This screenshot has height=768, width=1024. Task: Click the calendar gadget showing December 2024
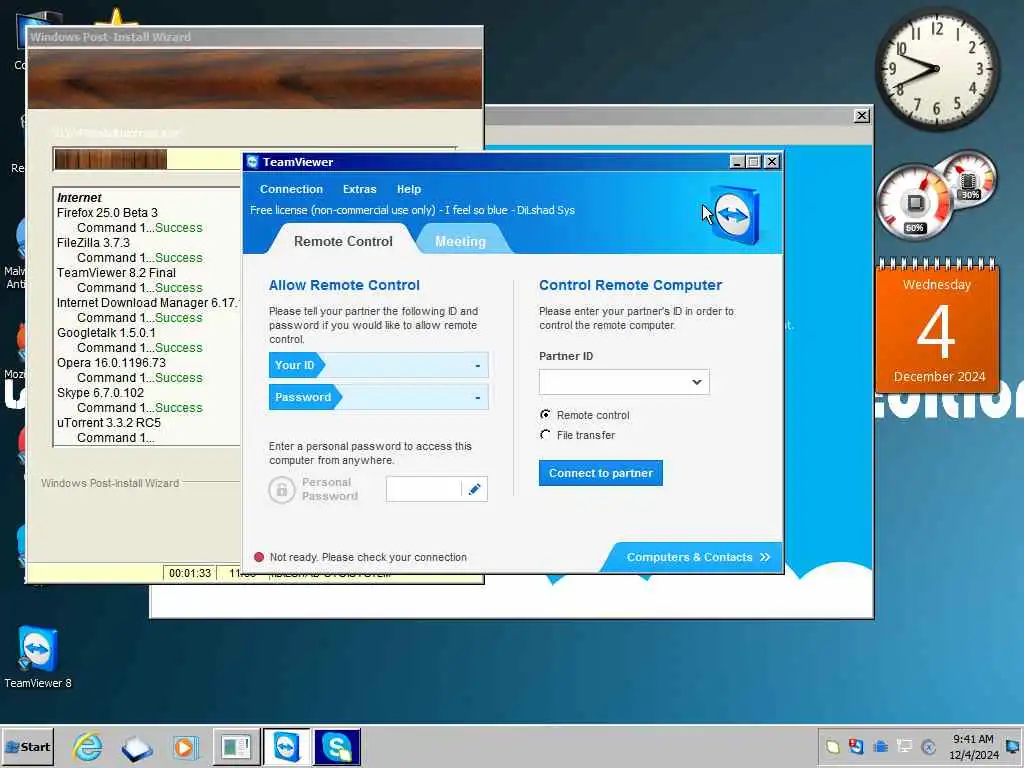(x=937, y=327)
